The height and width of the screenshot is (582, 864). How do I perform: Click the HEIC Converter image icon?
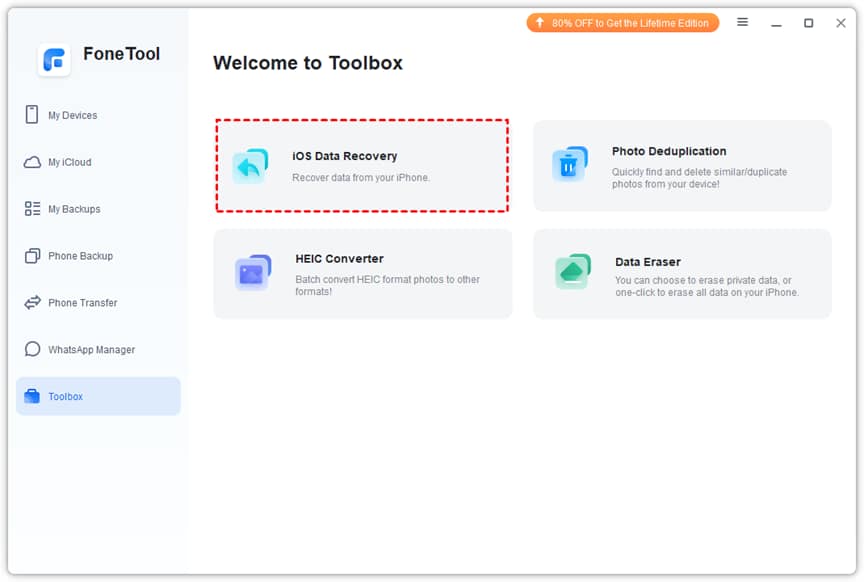252,272
